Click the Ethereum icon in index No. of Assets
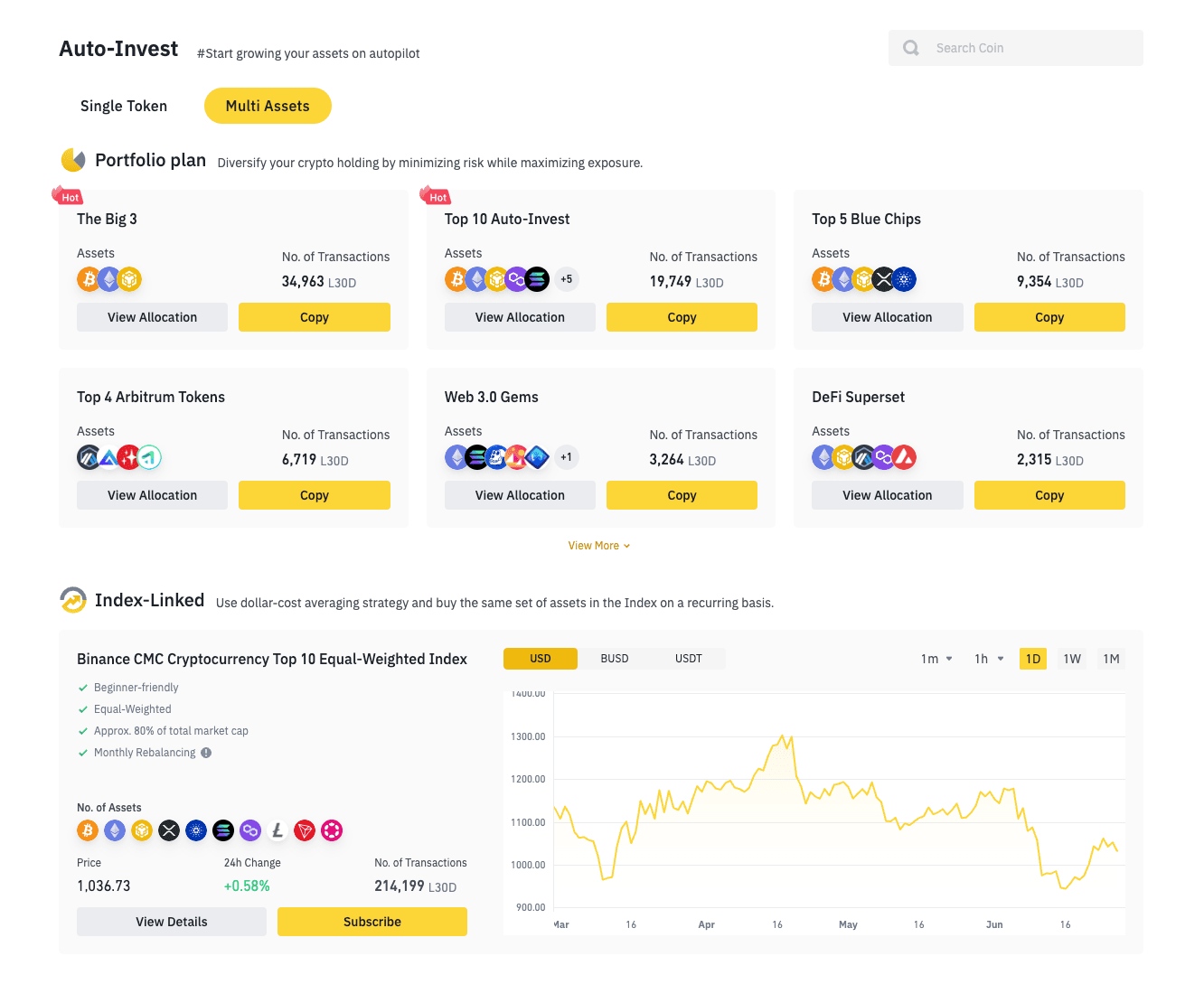The image size is (1204, 1003). pyautogui.click(x=115, y=830)
